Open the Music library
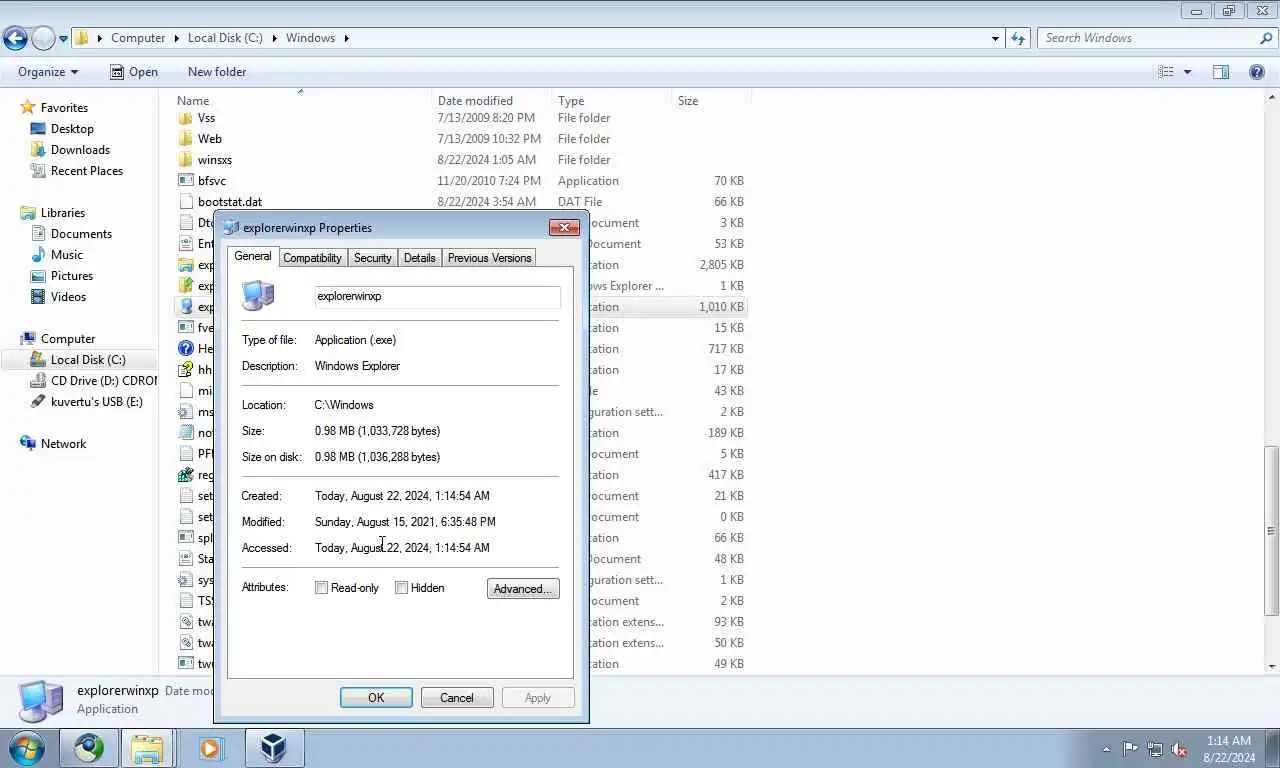 (67, 255)
